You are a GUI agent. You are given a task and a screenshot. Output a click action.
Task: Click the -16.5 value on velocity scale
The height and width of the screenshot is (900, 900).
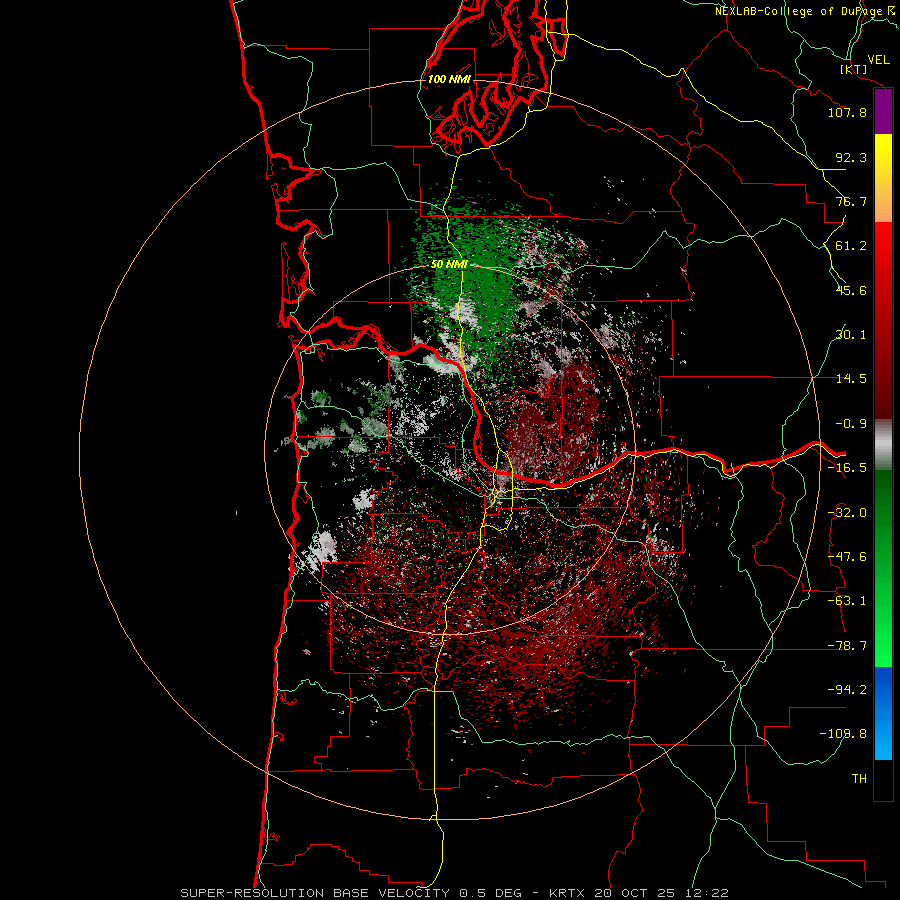coord(847,468)
